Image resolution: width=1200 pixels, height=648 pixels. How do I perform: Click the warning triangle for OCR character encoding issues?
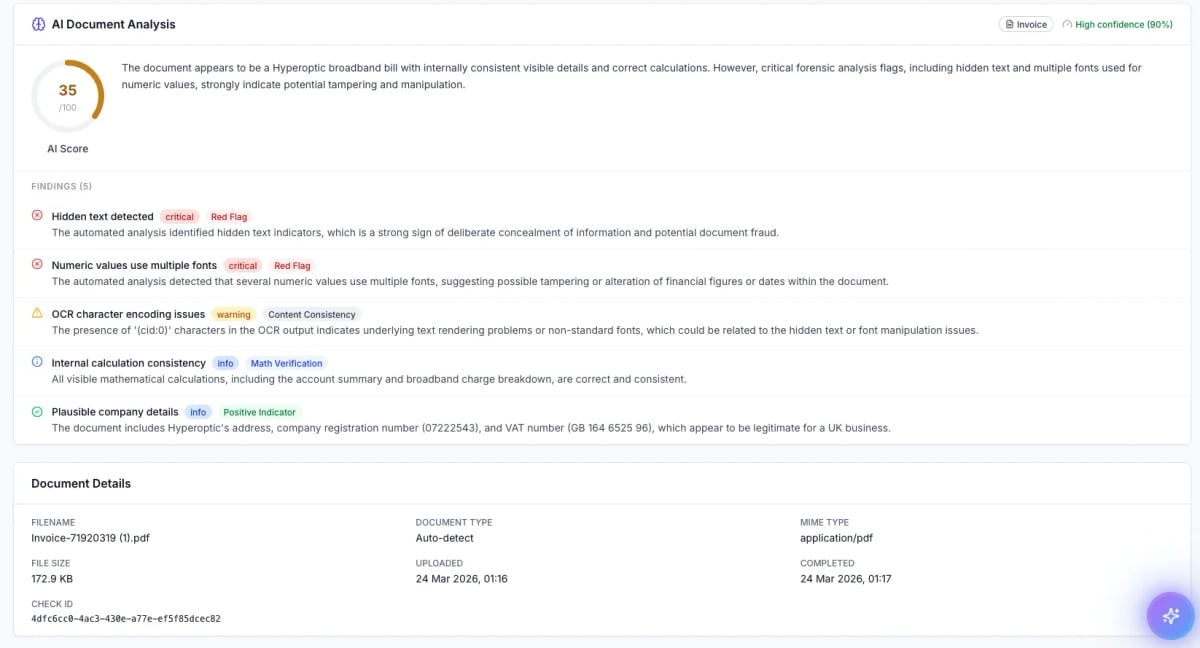coord(37,314)
